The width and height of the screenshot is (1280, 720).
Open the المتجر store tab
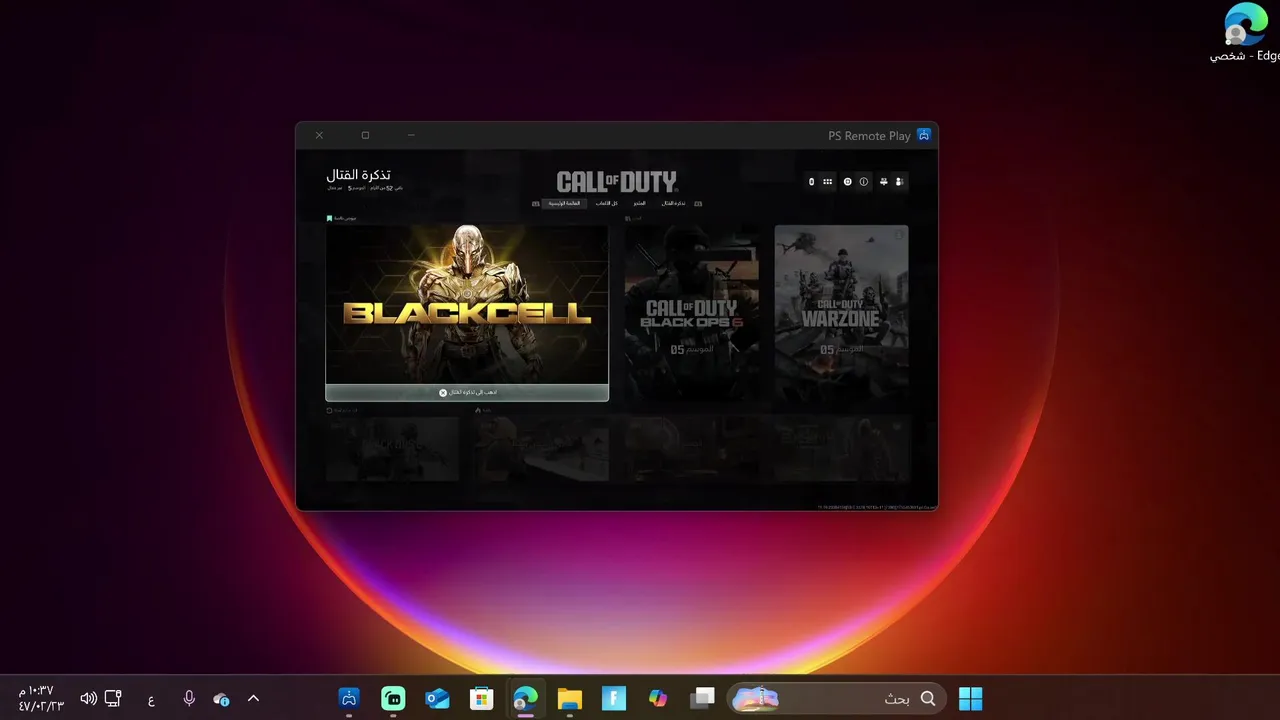pyautogui.click(x=639, y=203)
